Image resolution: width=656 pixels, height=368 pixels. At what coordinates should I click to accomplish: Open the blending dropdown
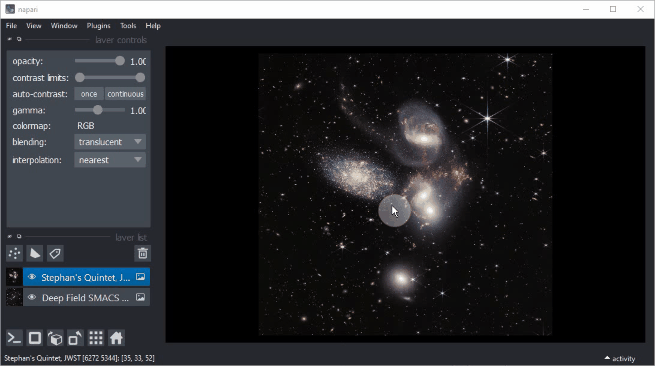click(110, 142)
